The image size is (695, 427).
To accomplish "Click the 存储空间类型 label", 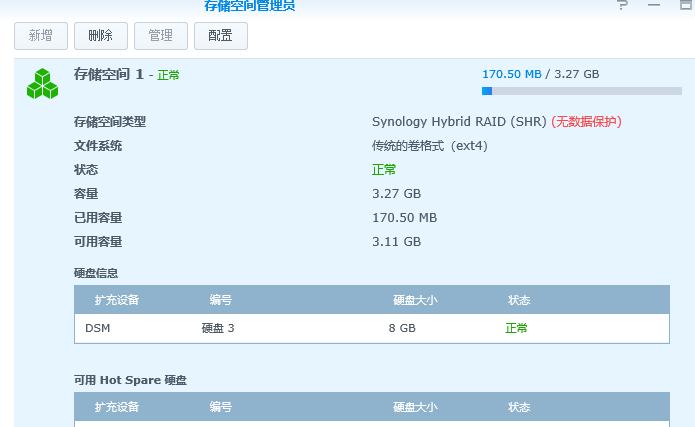I will tap(110, 121).
